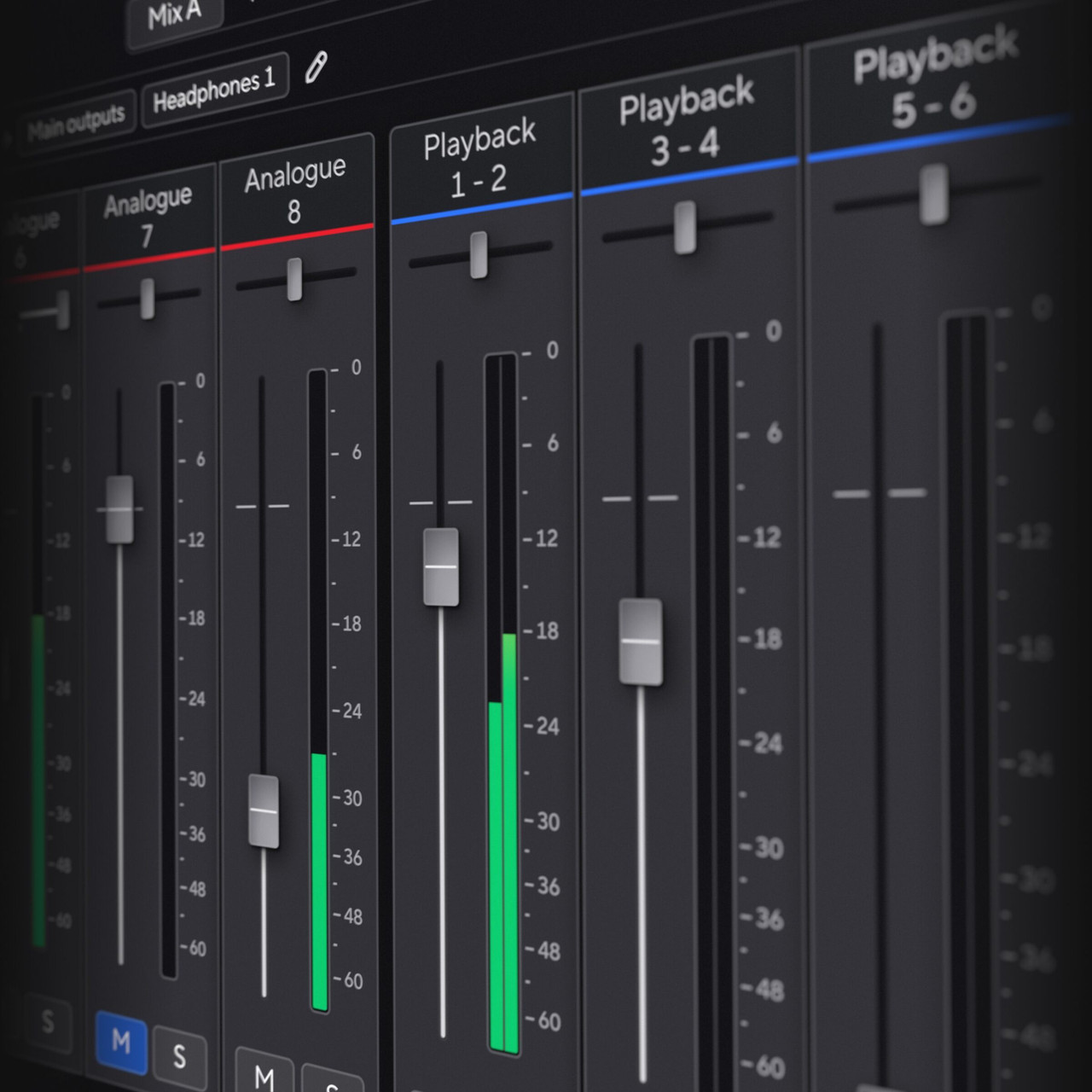Click the Playback 3 - 4 channel name label
Image resolution: width=1092 pixels, height=1092 pixels.
(688, 124)
